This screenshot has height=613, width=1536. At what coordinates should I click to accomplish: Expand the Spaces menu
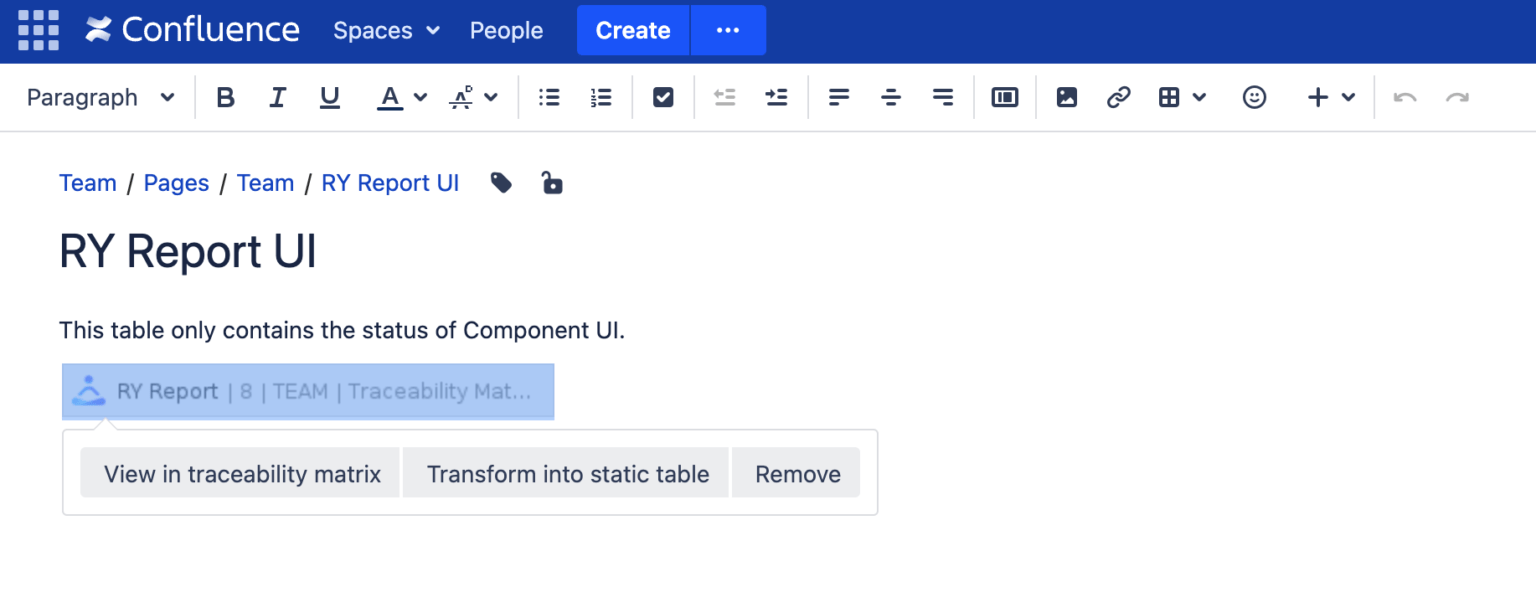[x=386, y=31]
